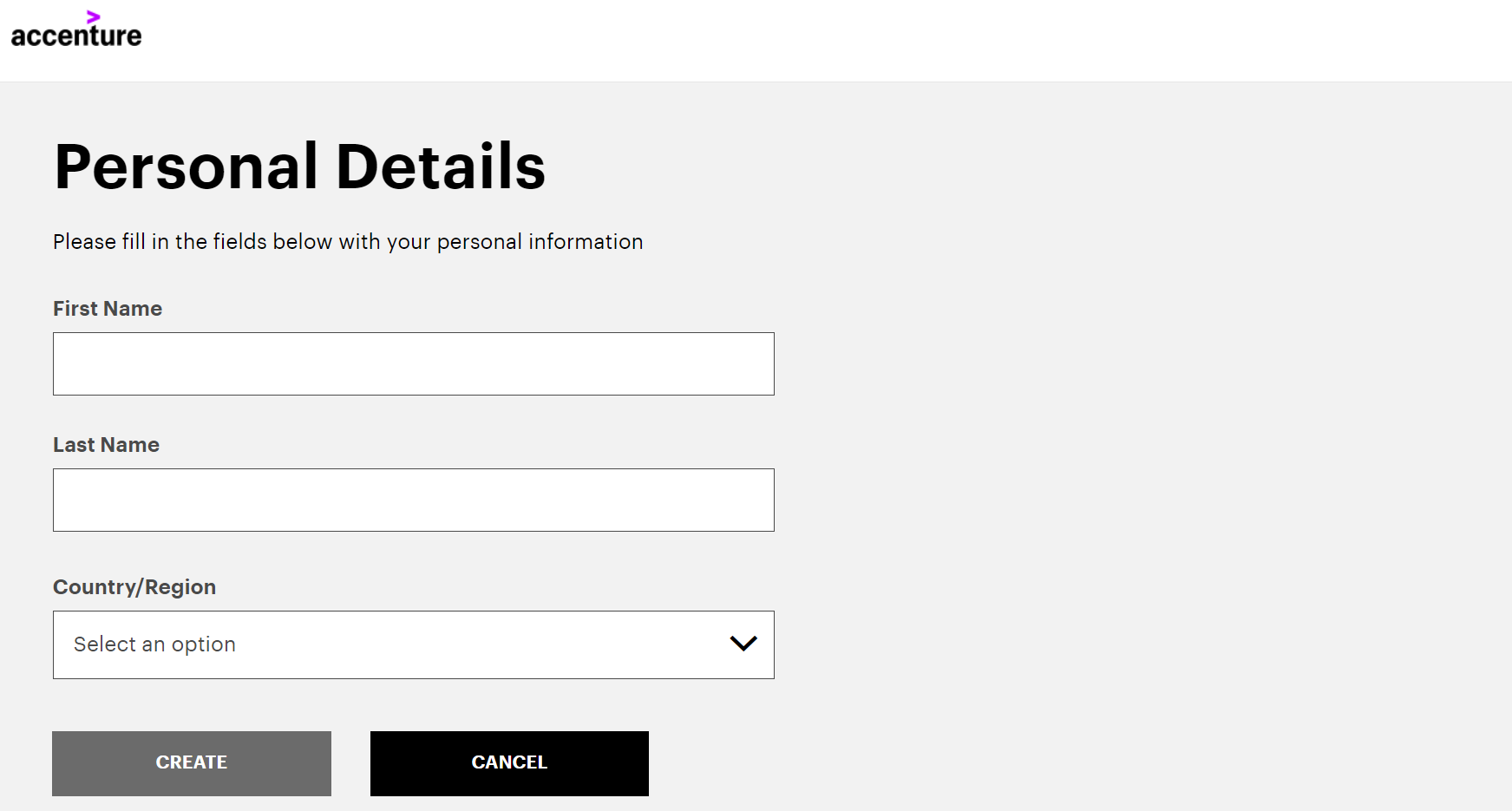Click the 'CREATE' text on the gray button
Screen dimensions: 1512x811
(192, 762)
